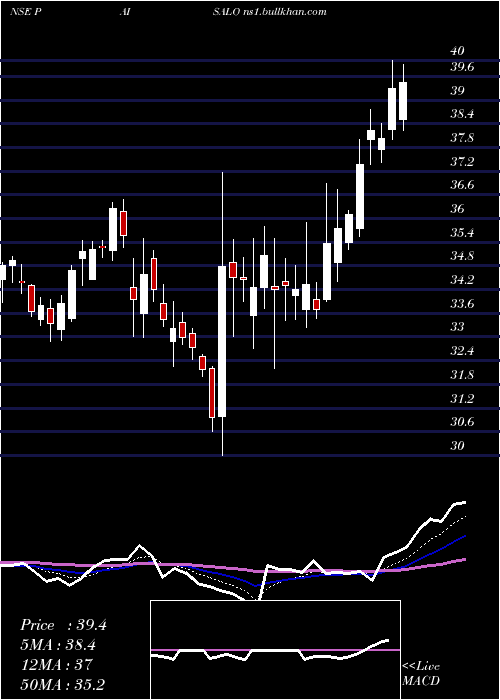Click the 36 price axis label

[x=458, y=209]
